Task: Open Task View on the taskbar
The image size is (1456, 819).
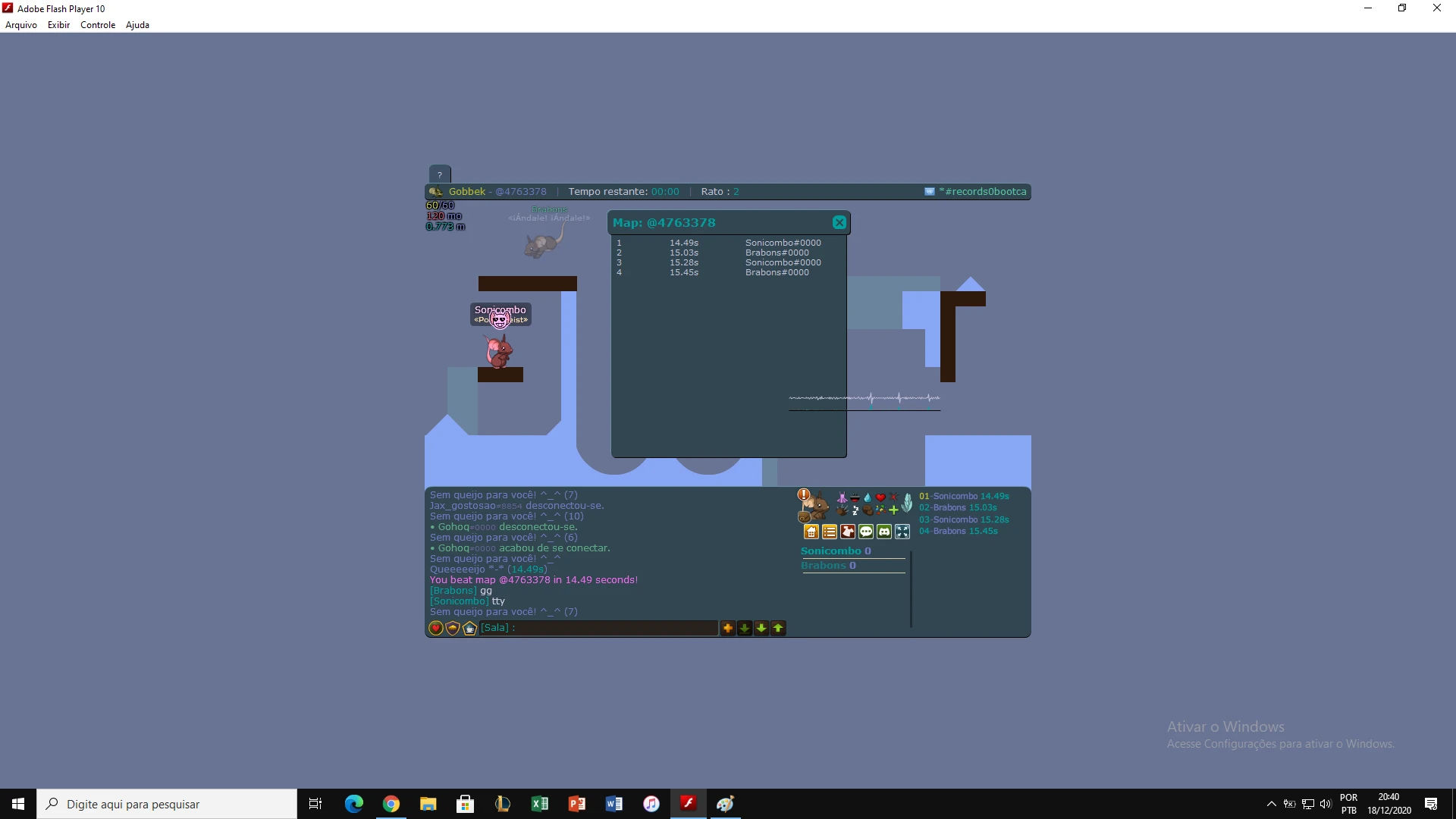Action: tap(315, 804)
